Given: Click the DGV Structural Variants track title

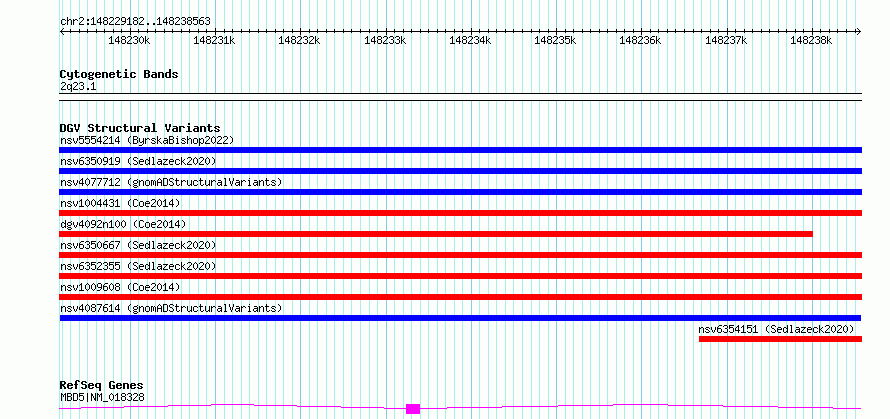Looking at the screenshot, I should click(140, 128).
